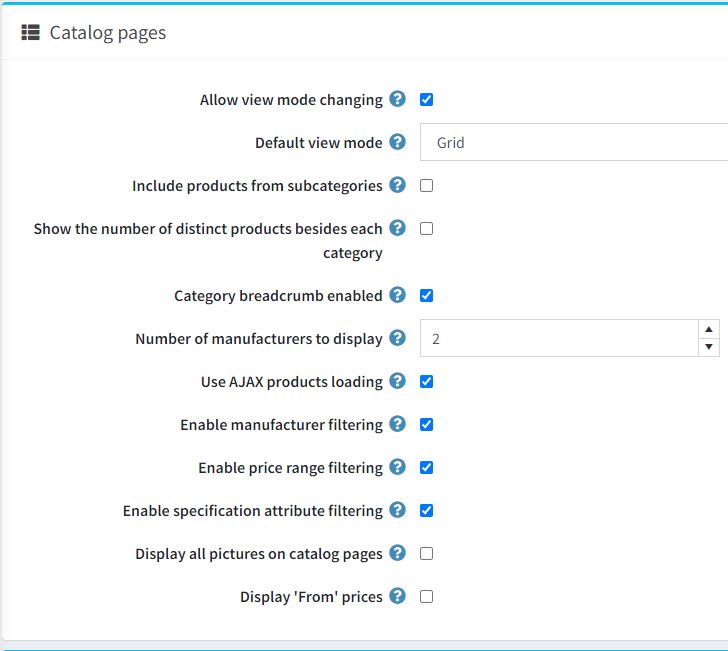Click help icon beside Allow view mode changing
This screenshot has height=651, width=728.
click(x=398, y=99)
